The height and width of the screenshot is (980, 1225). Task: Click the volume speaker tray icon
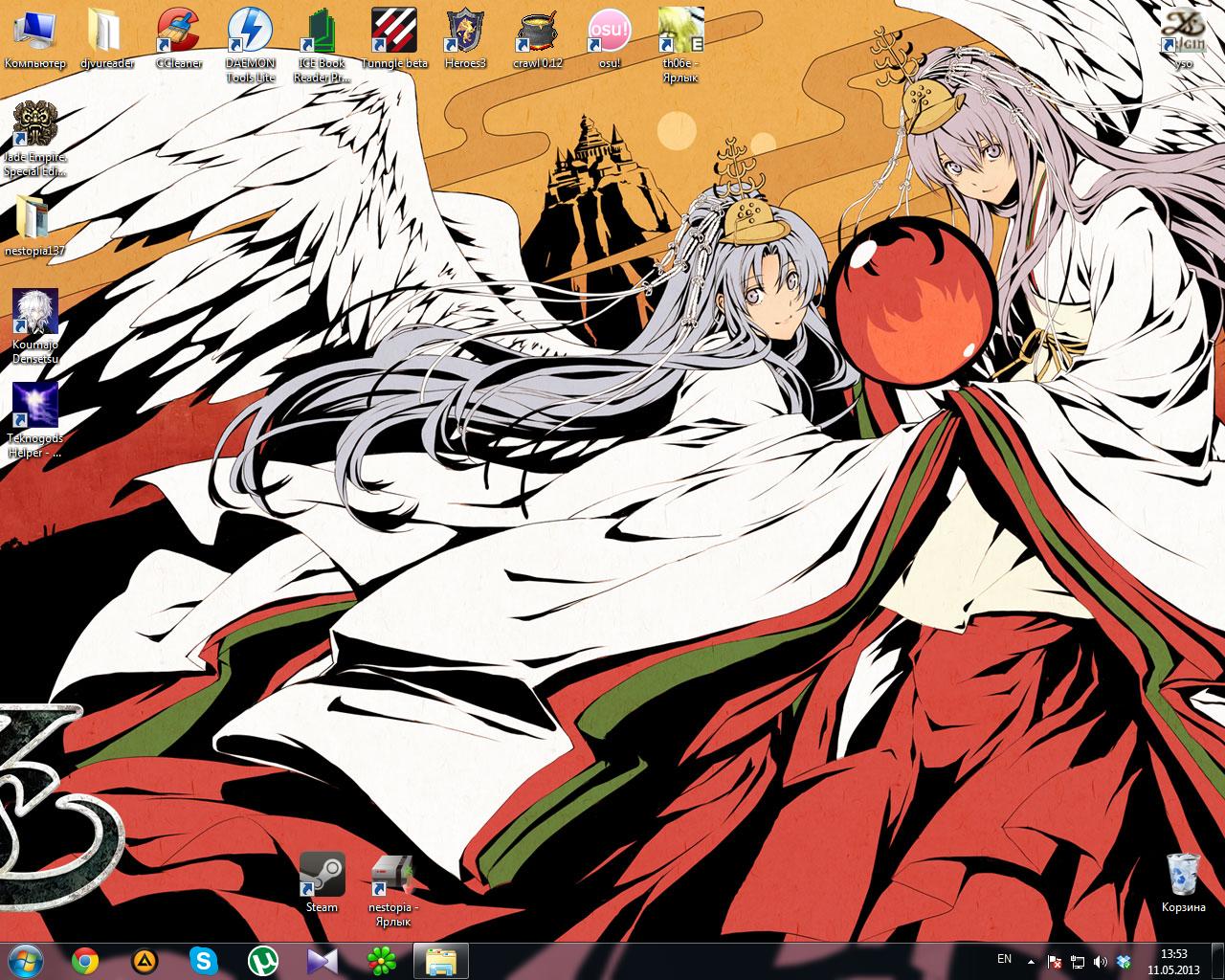[x=1101, y=961]
